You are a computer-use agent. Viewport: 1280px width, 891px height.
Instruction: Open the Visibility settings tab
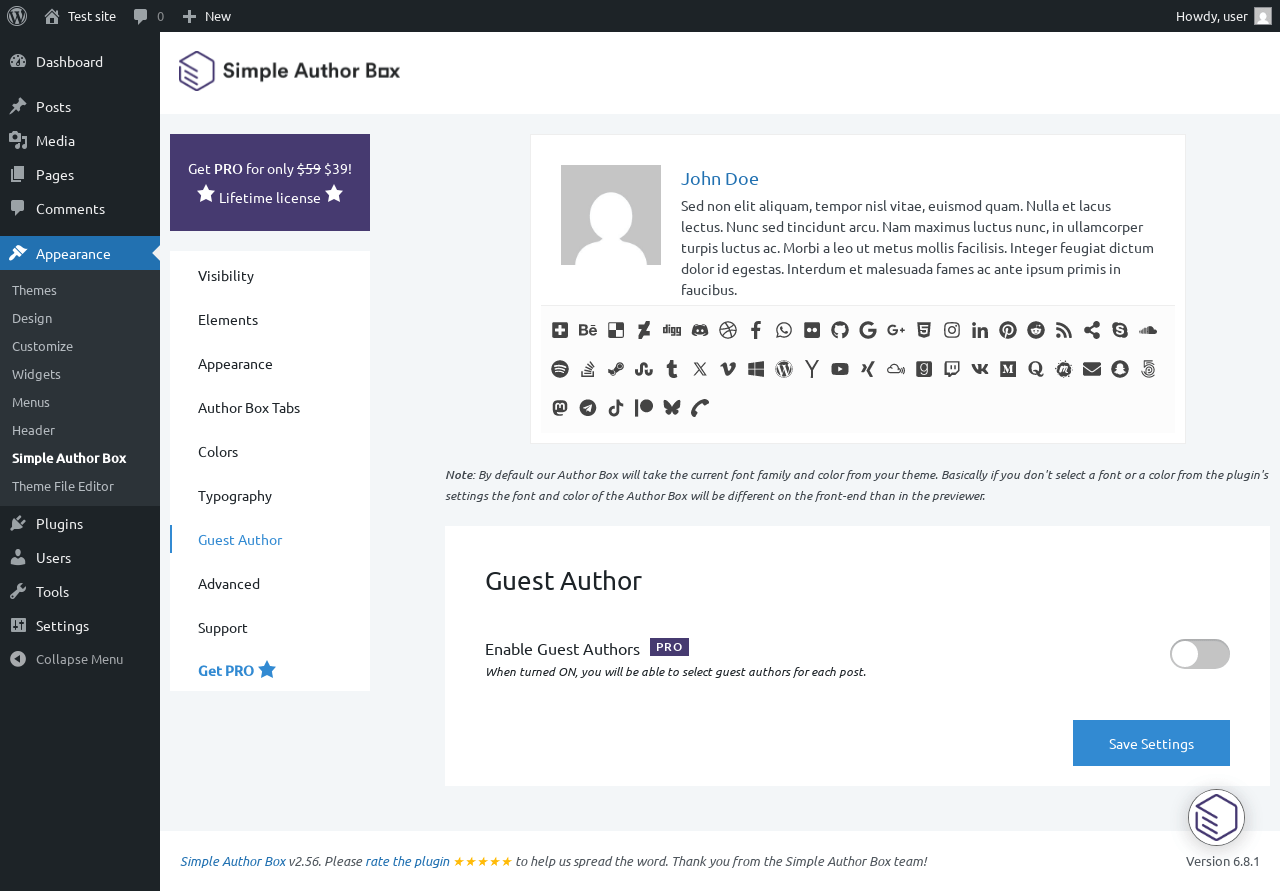point(270,275)
